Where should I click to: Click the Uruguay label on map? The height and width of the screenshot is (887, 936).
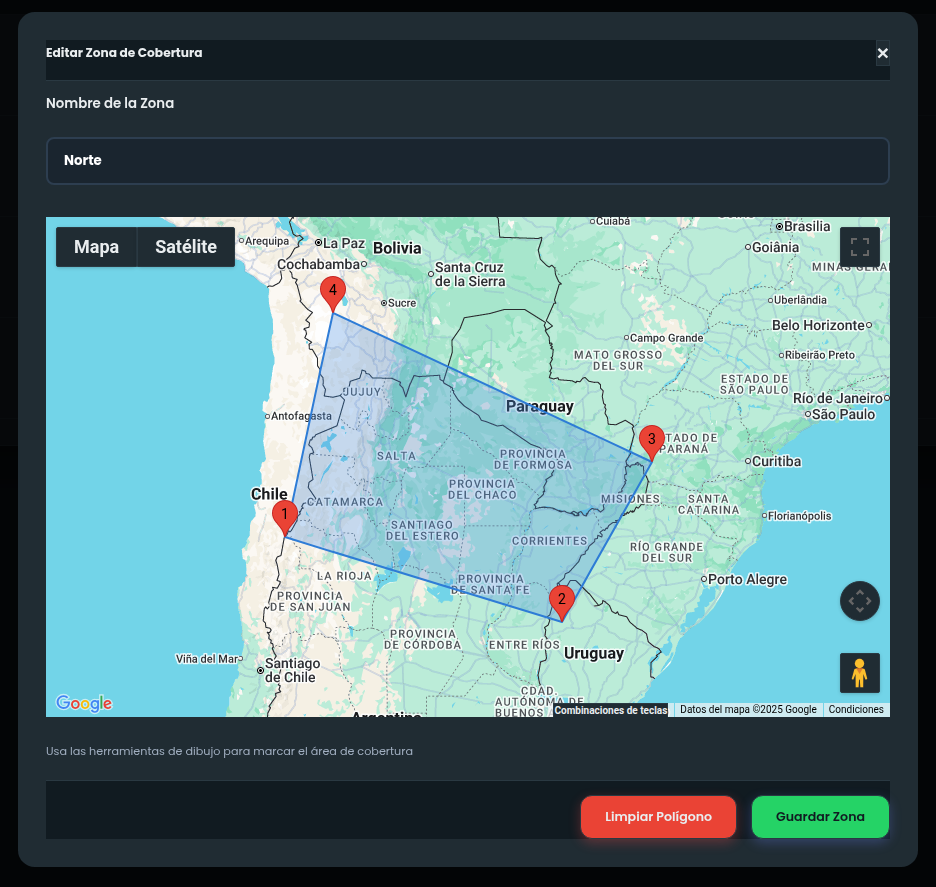point(594,653)
